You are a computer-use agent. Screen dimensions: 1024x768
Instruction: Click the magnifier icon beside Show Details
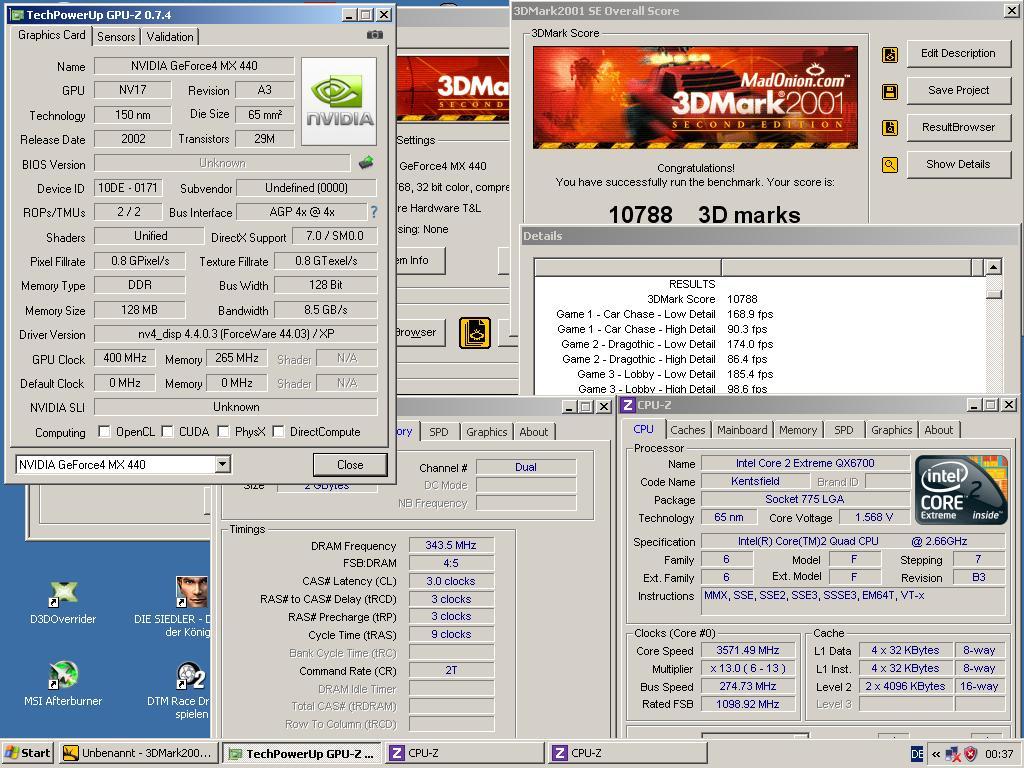(890, 165)
